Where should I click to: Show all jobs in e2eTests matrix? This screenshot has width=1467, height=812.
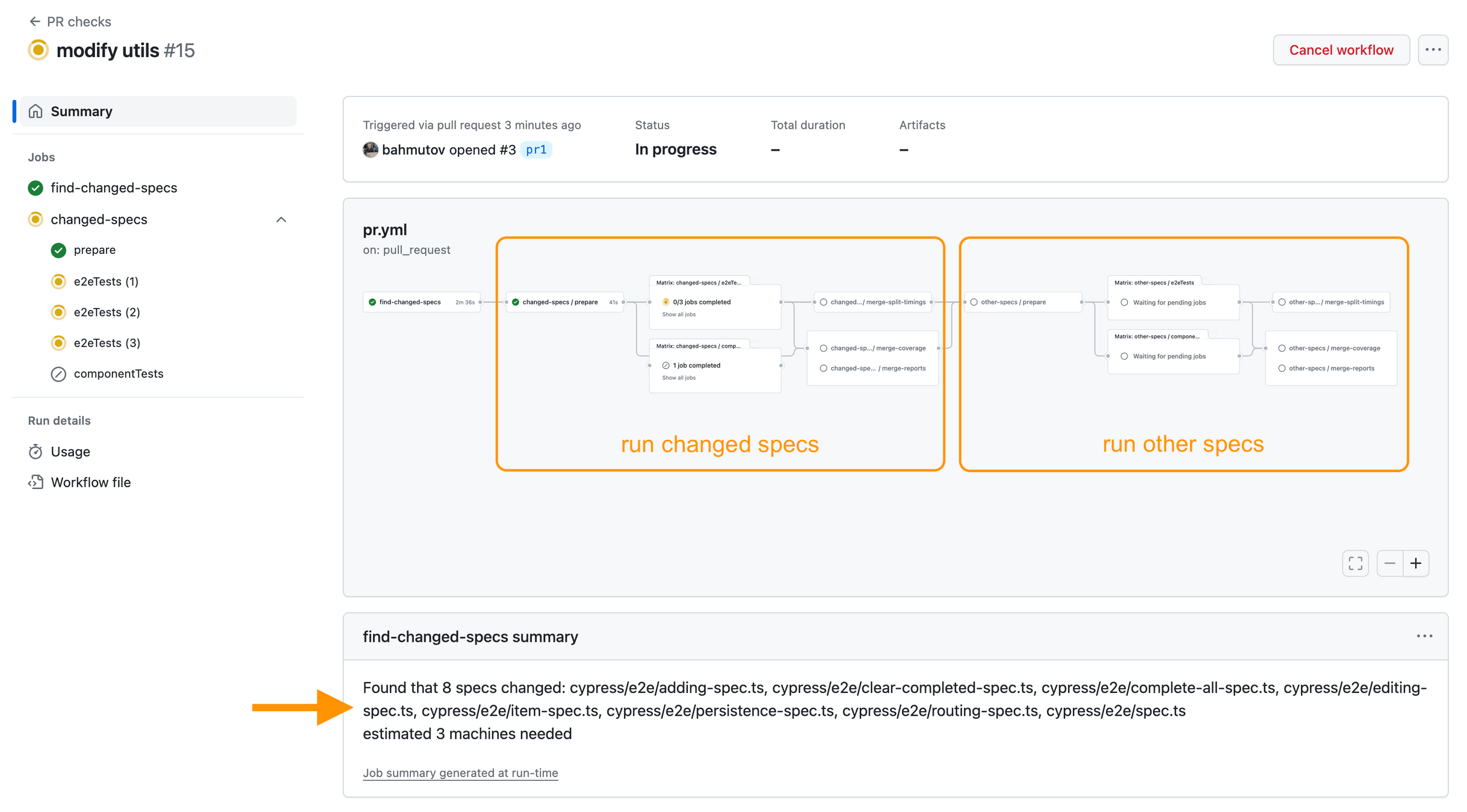tap(678, 315)
